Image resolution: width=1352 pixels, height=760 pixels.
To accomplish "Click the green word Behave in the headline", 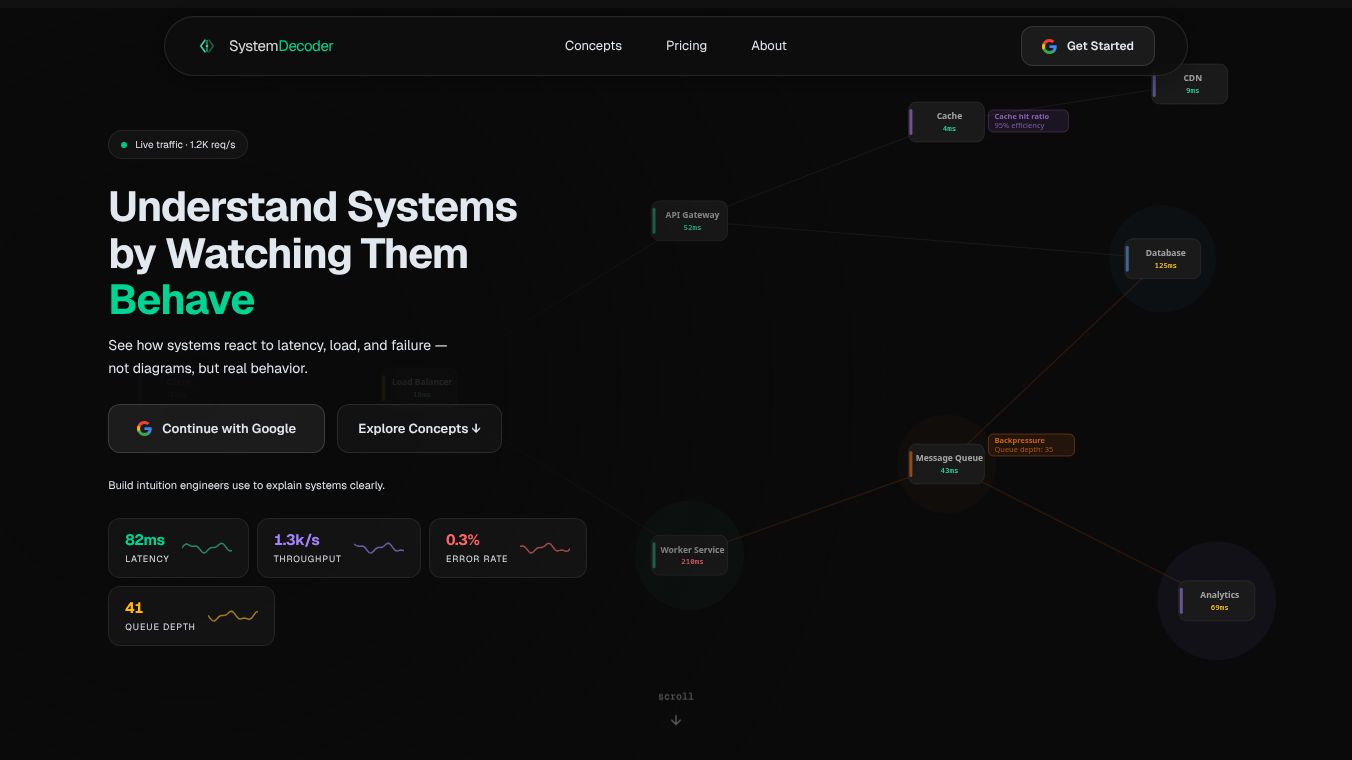I will click(x=181, y=299).
